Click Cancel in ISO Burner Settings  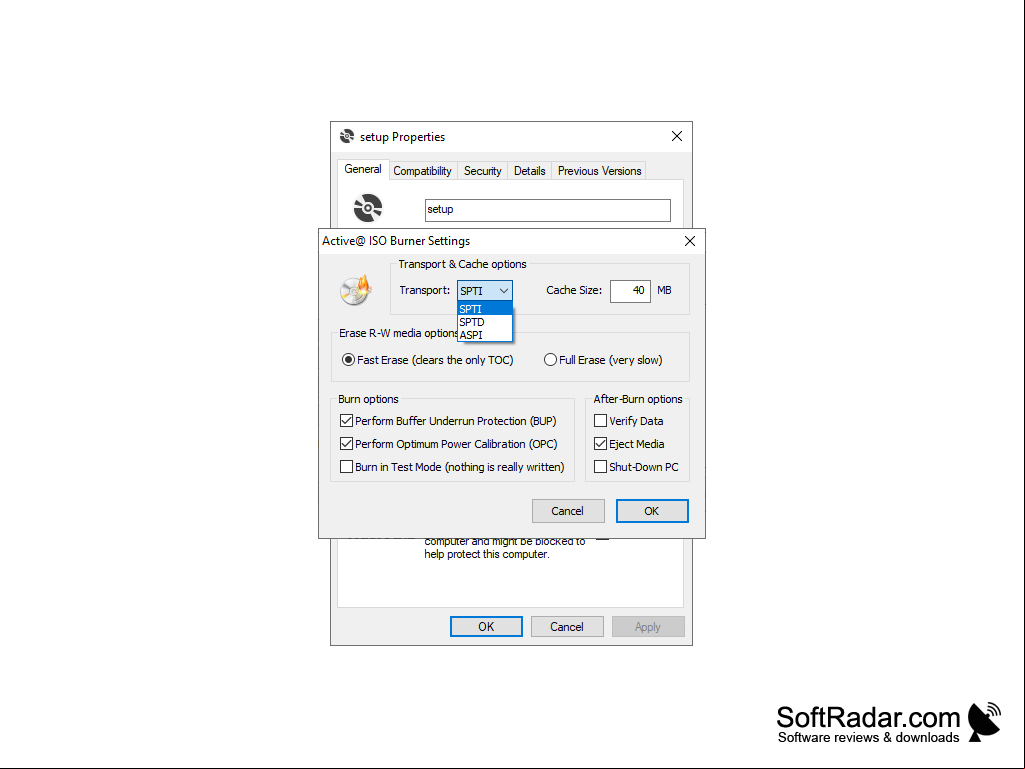[x=567, y=511]
